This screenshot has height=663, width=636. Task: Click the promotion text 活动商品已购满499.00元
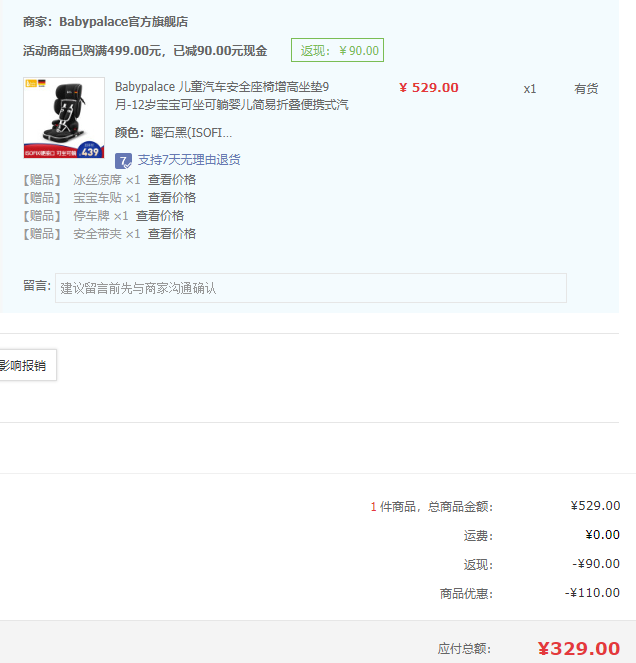click(92, 51)
